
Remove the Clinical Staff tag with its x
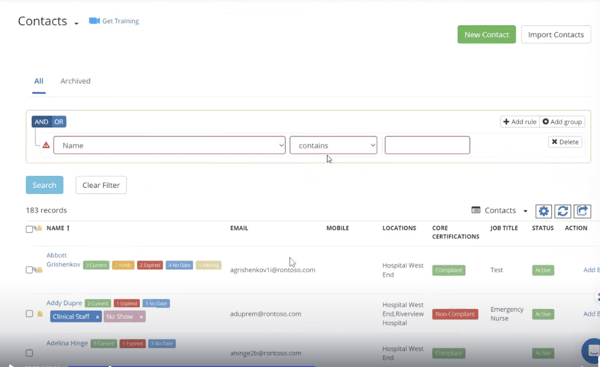point(97,317)
